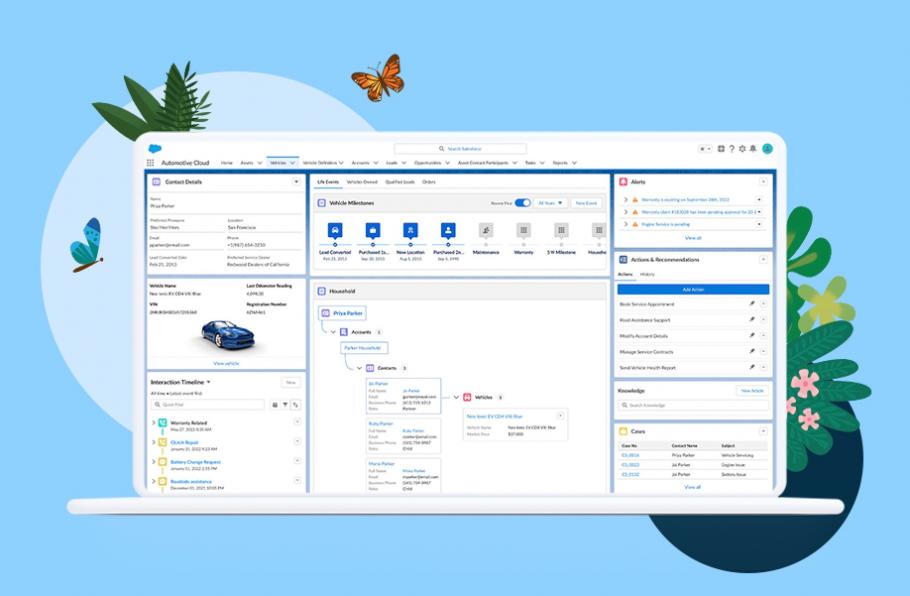Open the Battery Change Request timeline entry
The width and height of the screenshot is (910, 596).
(195, 462)
